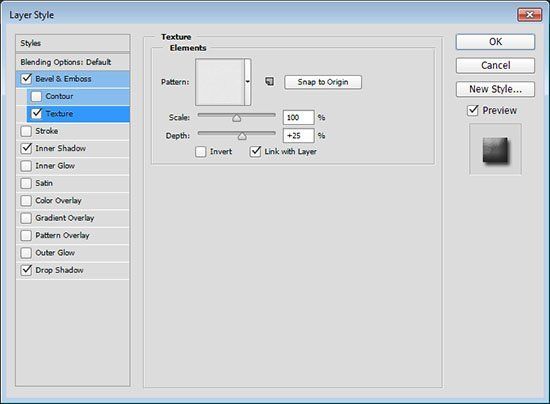
Task: Open the Pattern picker dropdown arrow
Action: tap(248, 82)
